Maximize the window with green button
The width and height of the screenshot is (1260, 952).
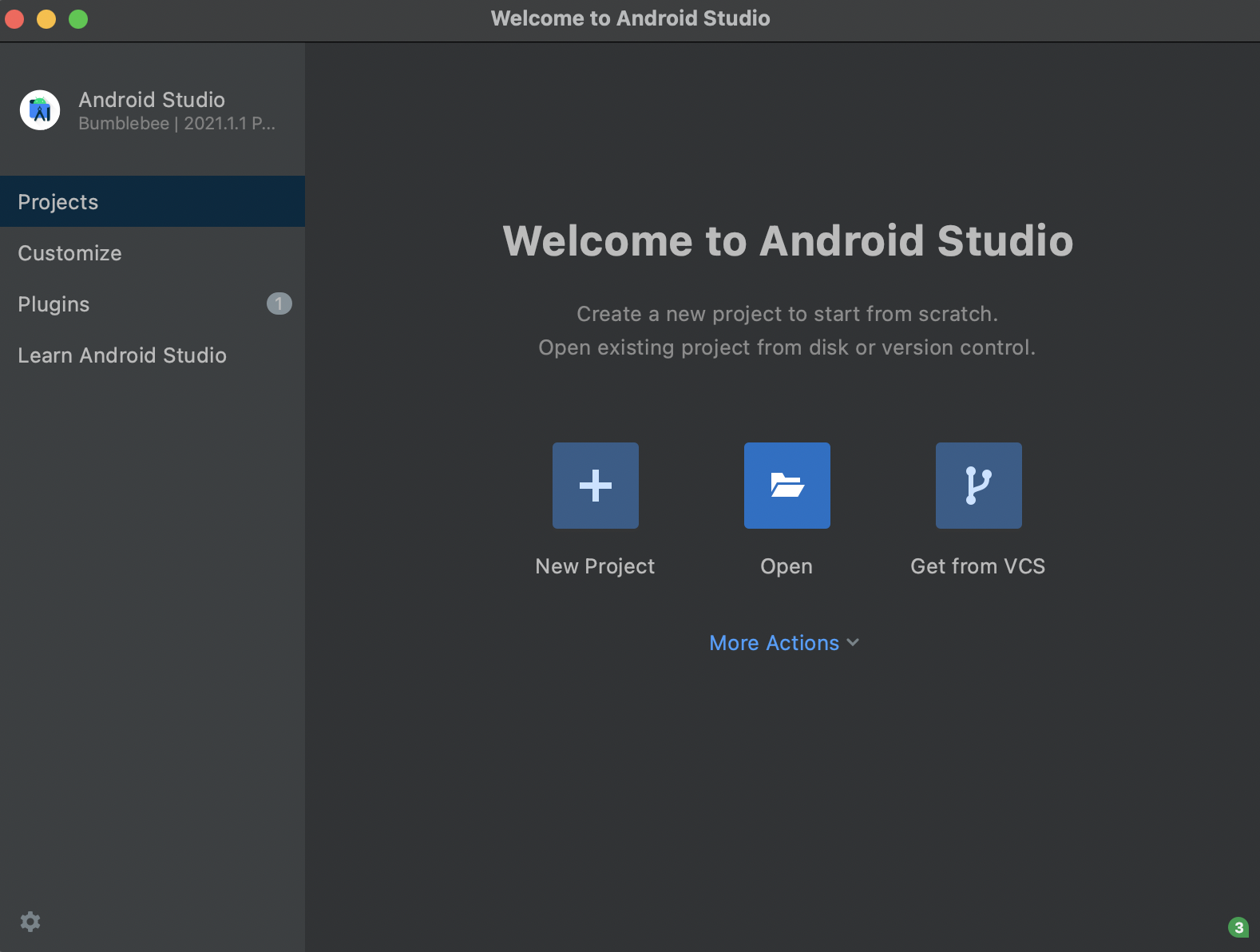click(78, 19)
